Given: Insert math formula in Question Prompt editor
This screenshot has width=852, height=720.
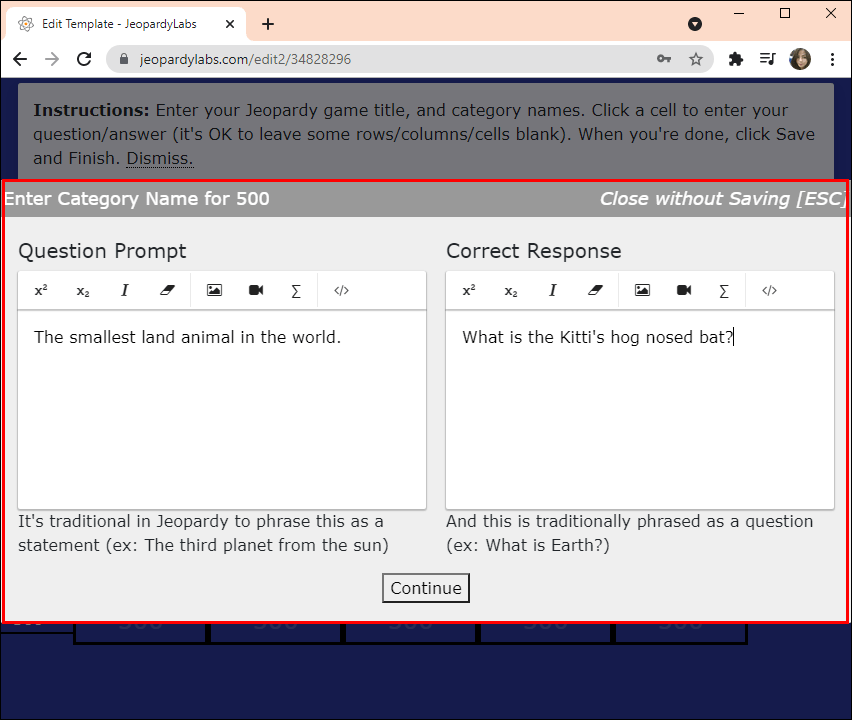Looking at the screenshot, I should [x=296, y=291].
